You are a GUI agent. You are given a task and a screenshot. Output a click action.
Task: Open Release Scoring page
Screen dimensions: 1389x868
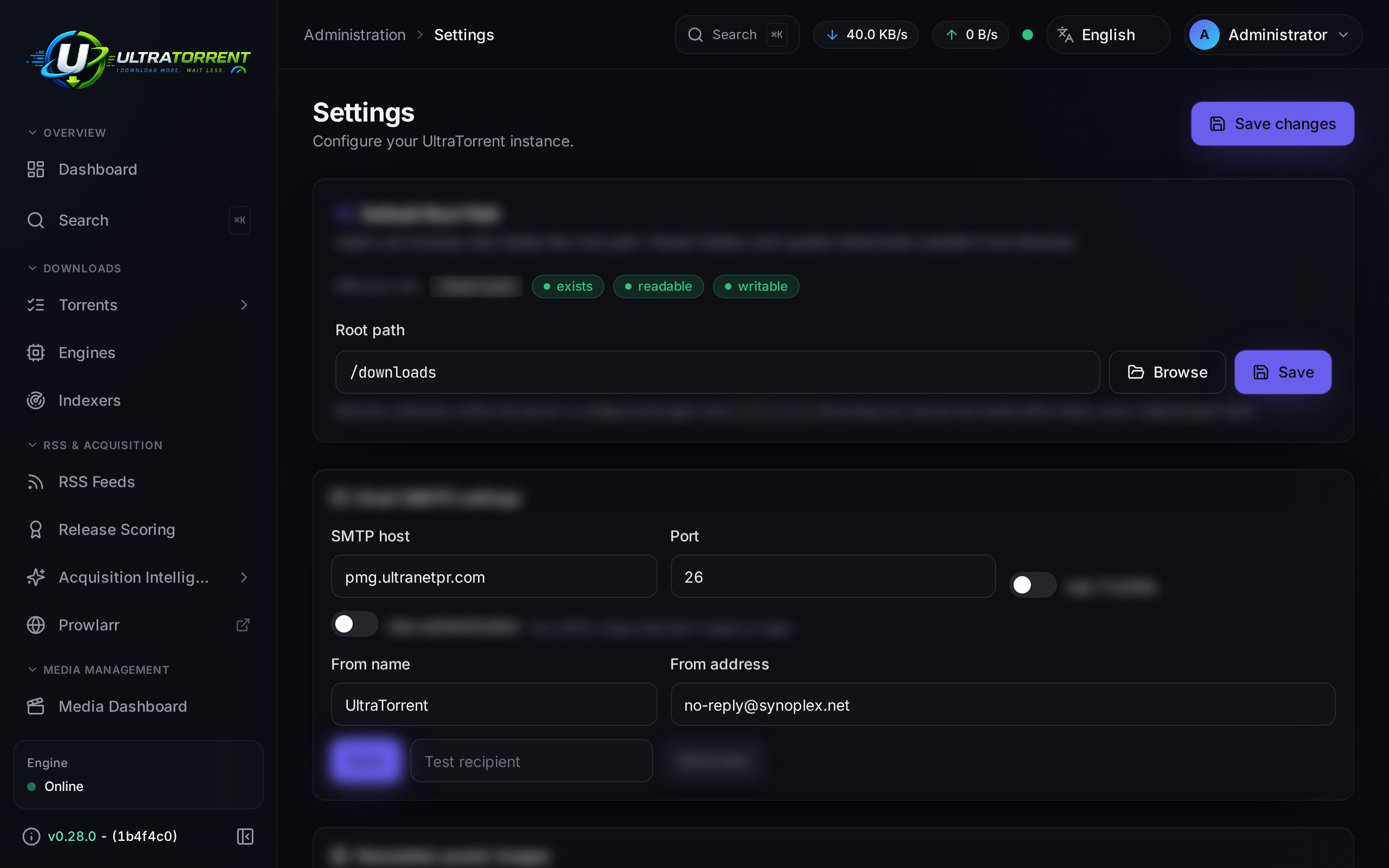[138, 529]
